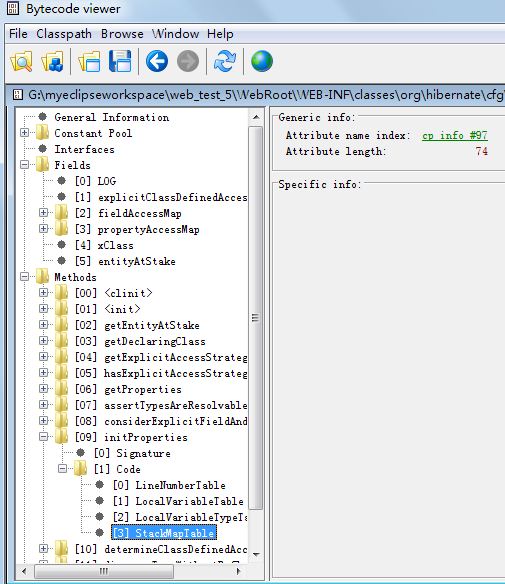The width and height of the screenshot is (505, 584).
Task: Click the horizontal scrollbar left arrow
Action: point(24,571)
